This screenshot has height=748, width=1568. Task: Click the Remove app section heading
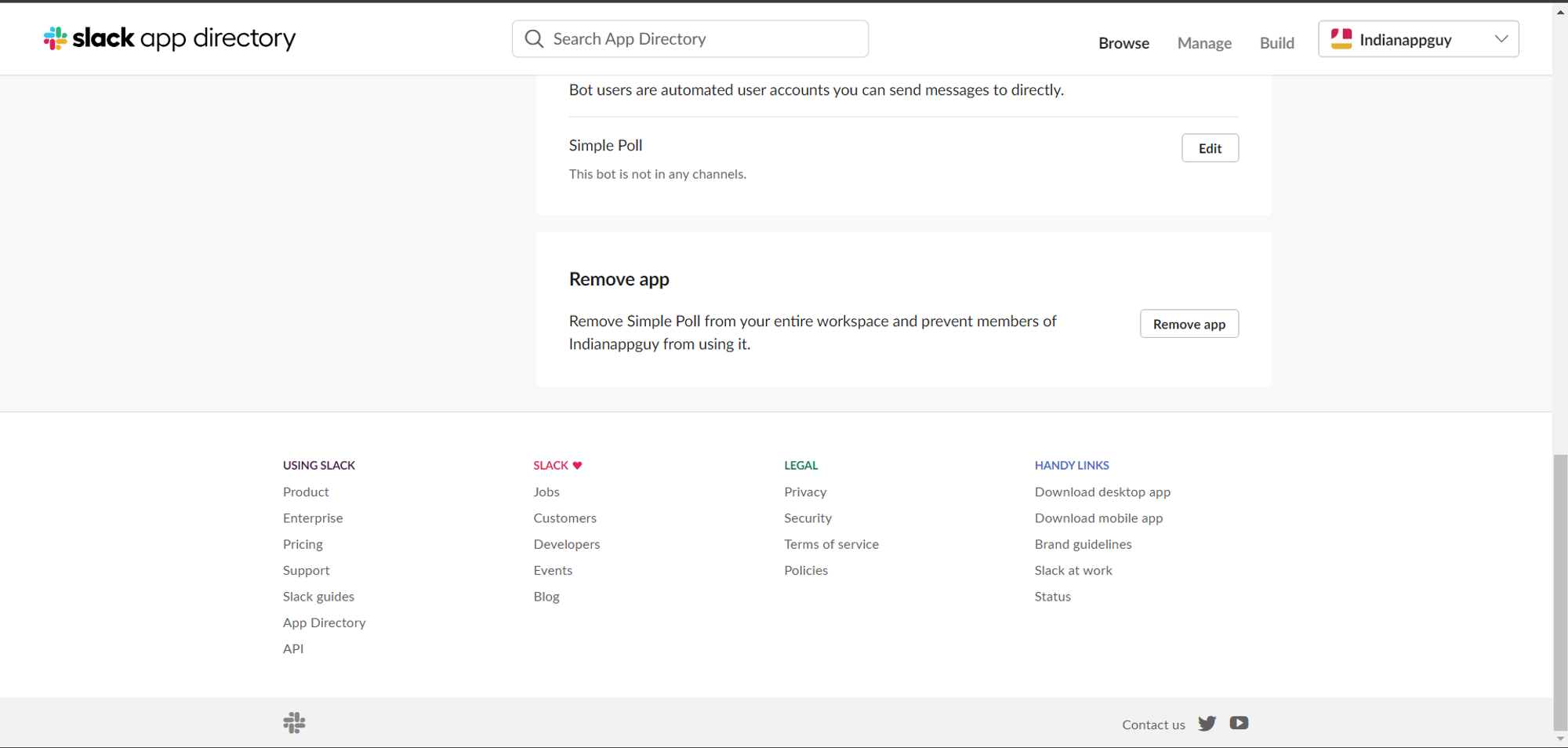tap(619, 280)
